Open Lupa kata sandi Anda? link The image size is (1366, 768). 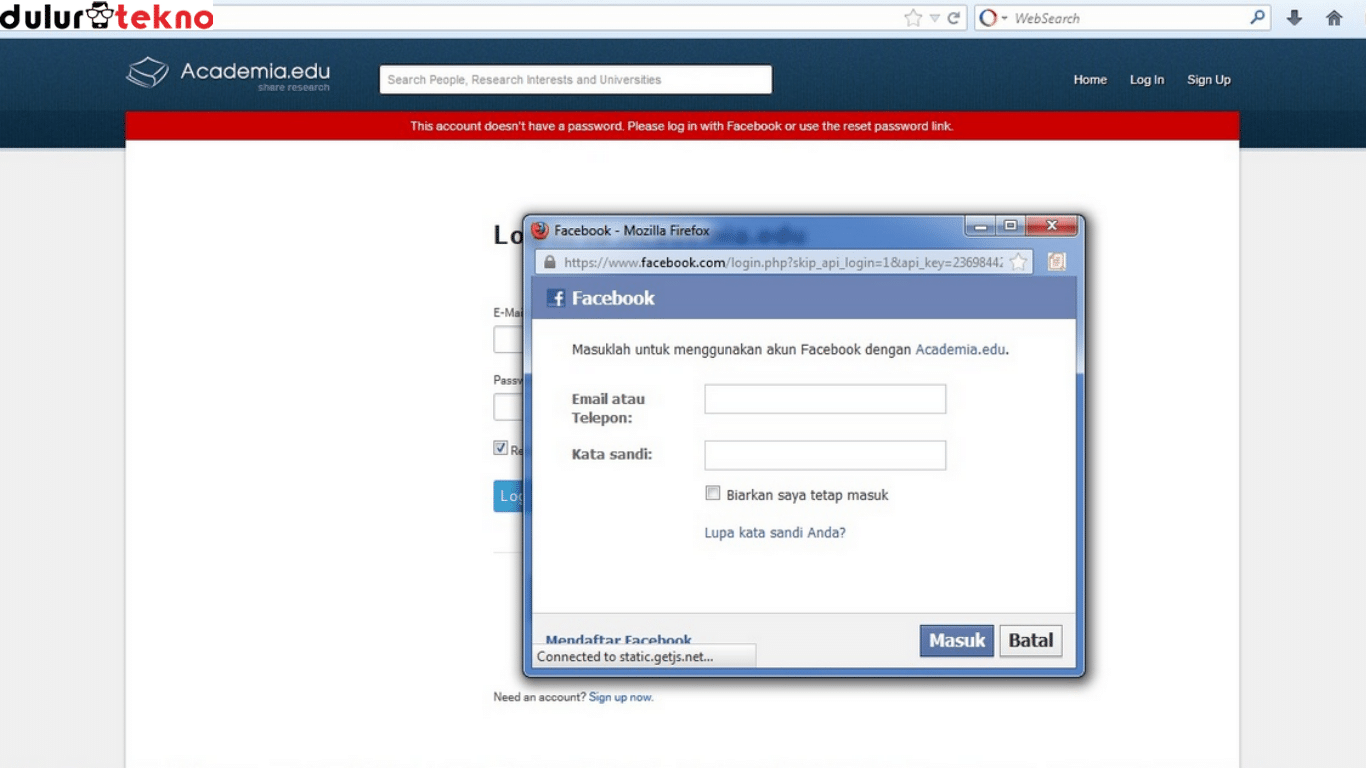pyautogui.click(x=775, y=533)
